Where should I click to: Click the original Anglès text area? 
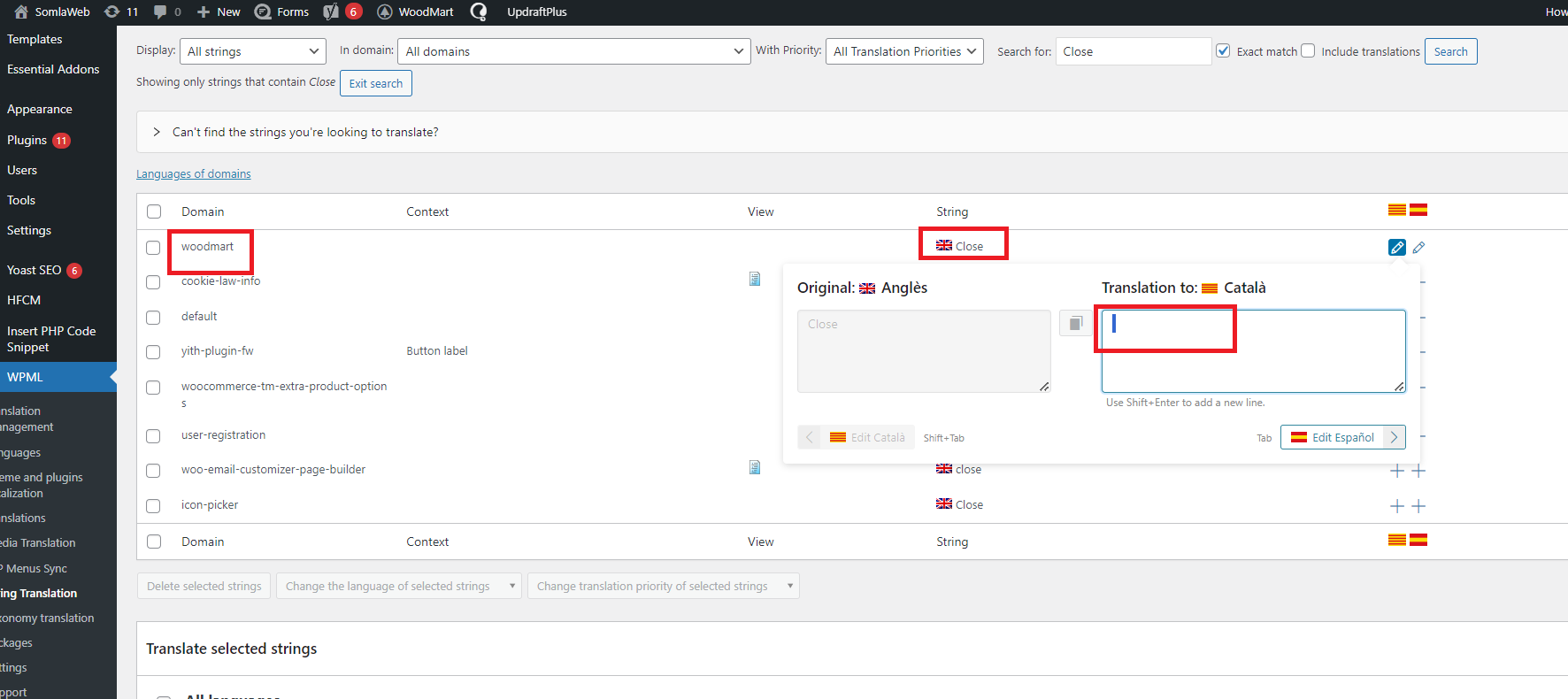pyautogui.click(x=924, y=351)
